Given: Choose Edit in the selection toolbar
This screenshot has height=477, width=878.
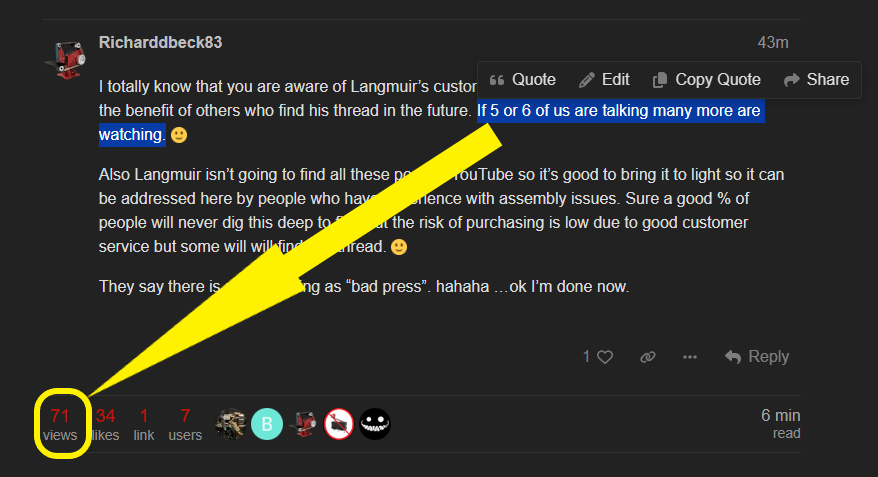Looking at the screenshot, I should [604, 80].
